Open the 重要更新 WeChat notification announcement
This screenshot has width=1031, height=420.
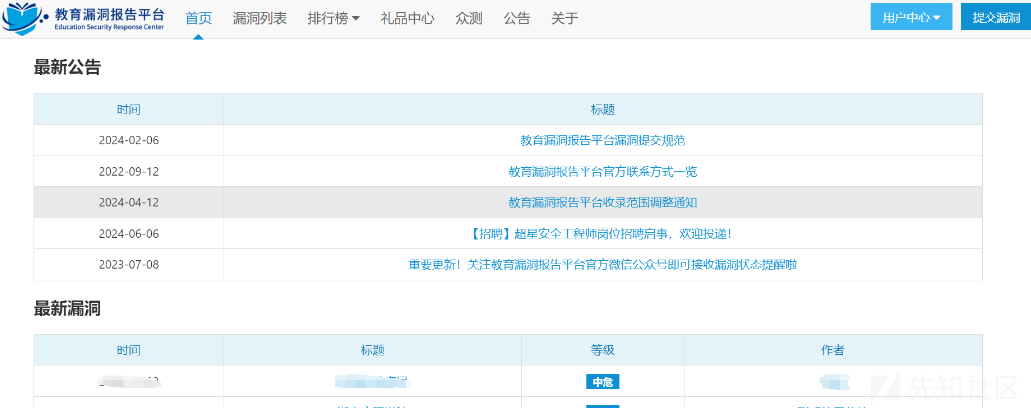click(603, 264)
